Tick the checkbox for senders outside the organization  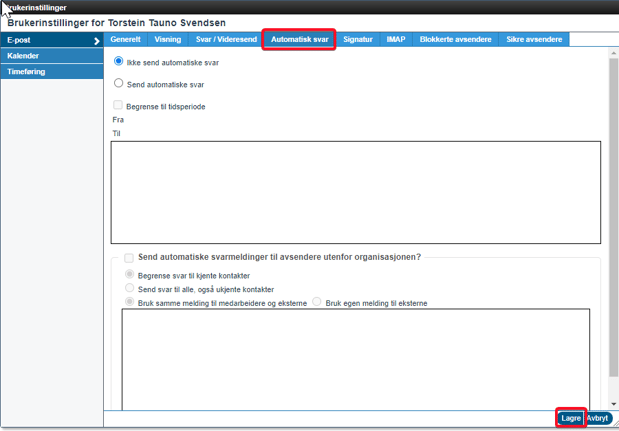pyautogui.click(x=129, y=258)
